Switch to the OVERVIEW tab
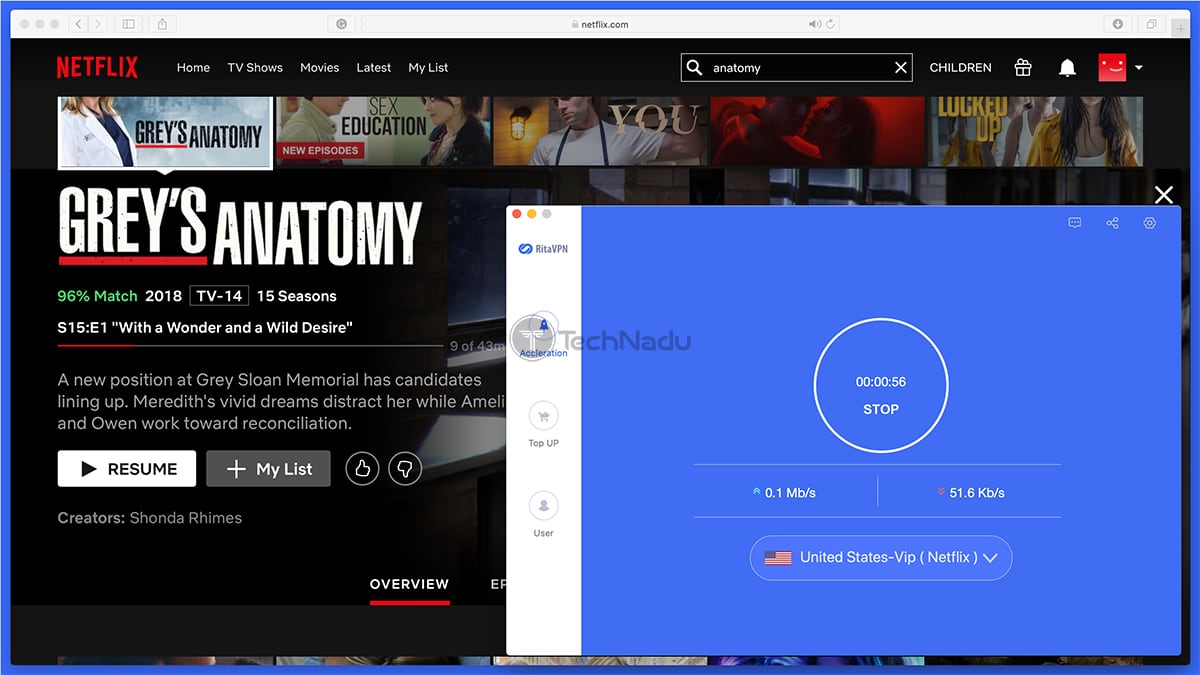This screenshot has height=675, width=1200. 410,584
